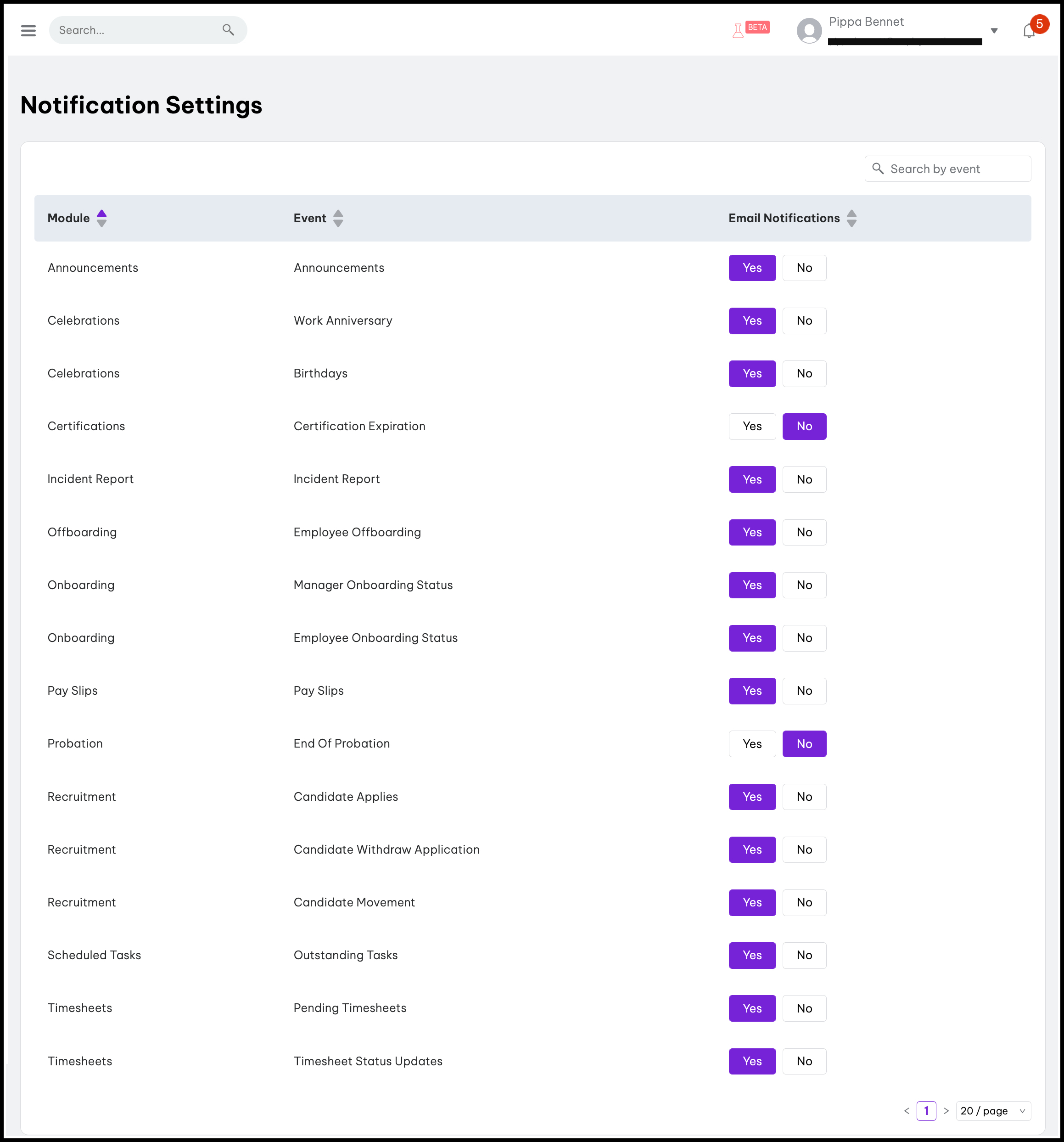Select page 1 in pagination
Image resolution: width=1064 pixels, height=1142 pixels.
click(x=926, y=1111)
